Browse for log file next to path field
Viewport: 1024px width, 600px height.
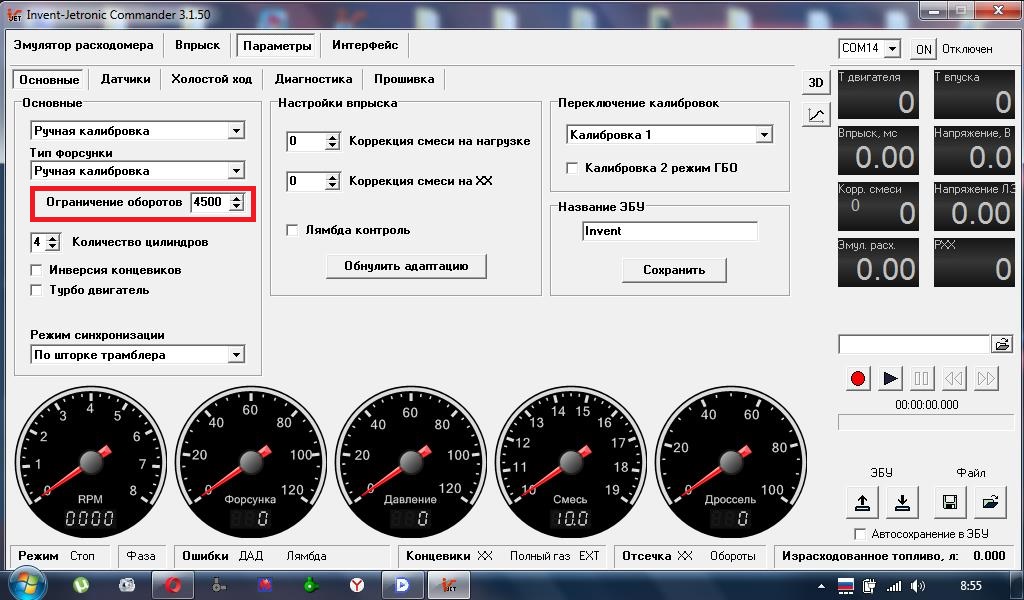coord(1002,344)
